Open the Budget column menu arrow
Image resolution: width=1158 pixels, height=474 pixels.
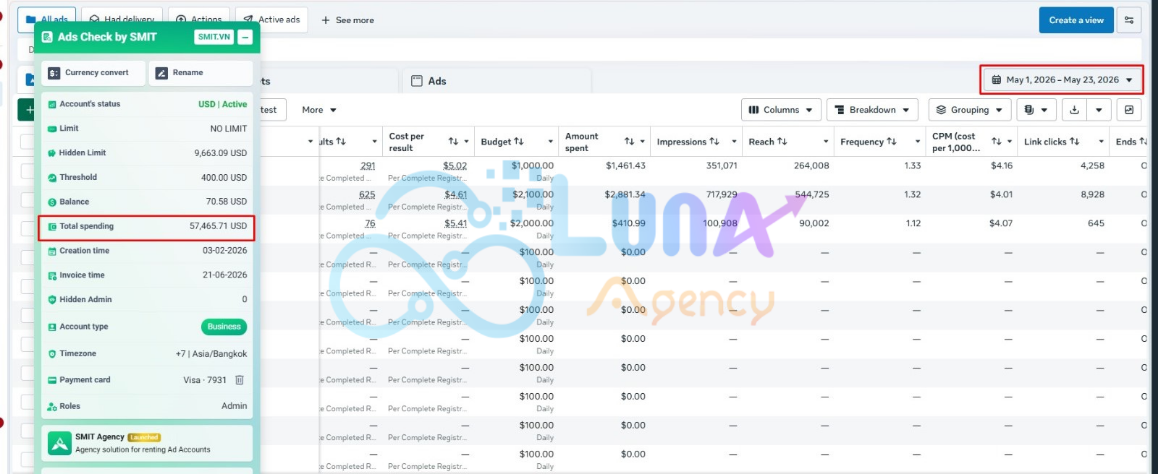pyautogui.click(x=550, y=142)
